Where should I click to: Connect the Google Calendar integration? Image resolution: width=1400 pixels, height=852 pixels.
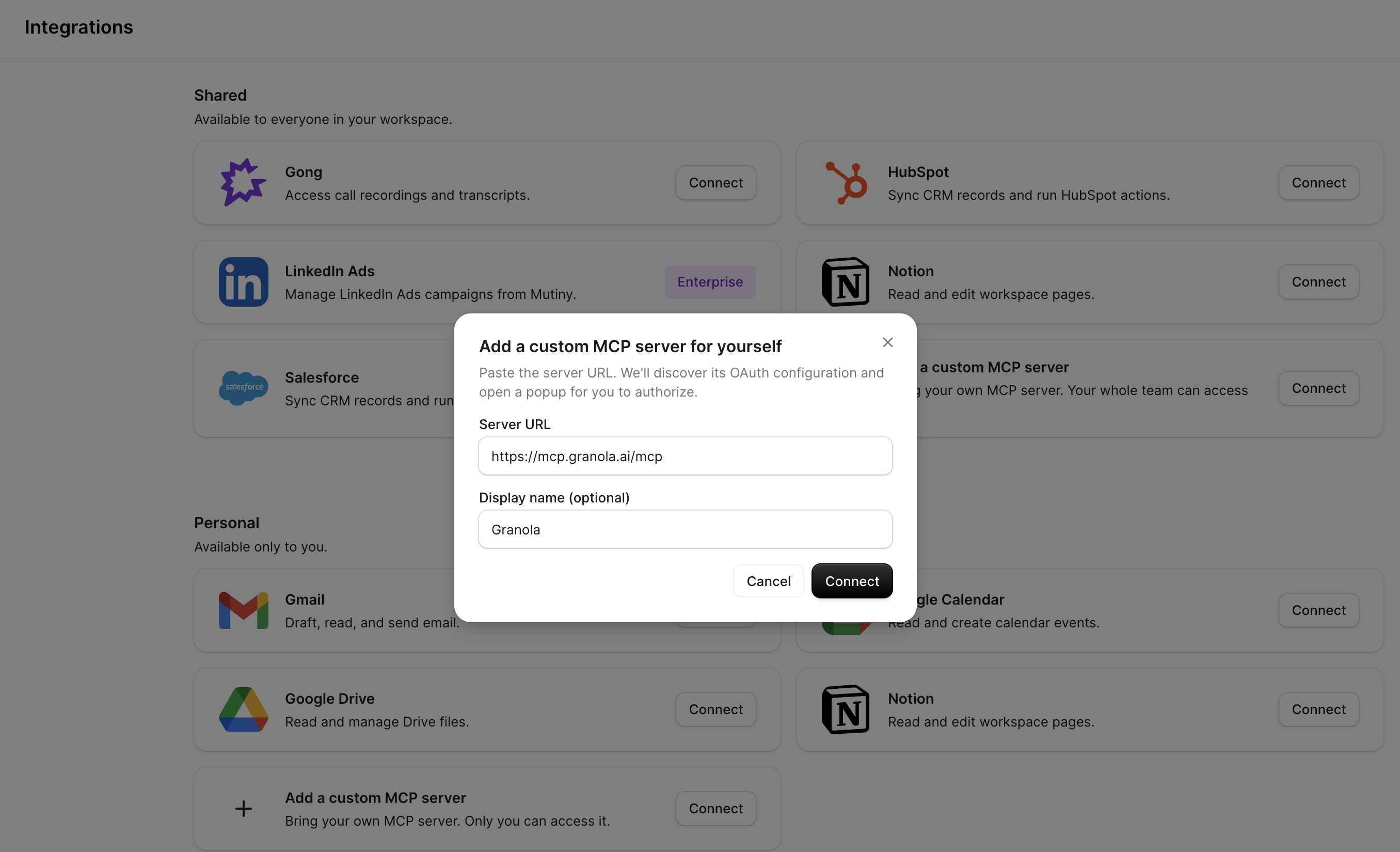pyautogui.click(x=1318, y=610)
